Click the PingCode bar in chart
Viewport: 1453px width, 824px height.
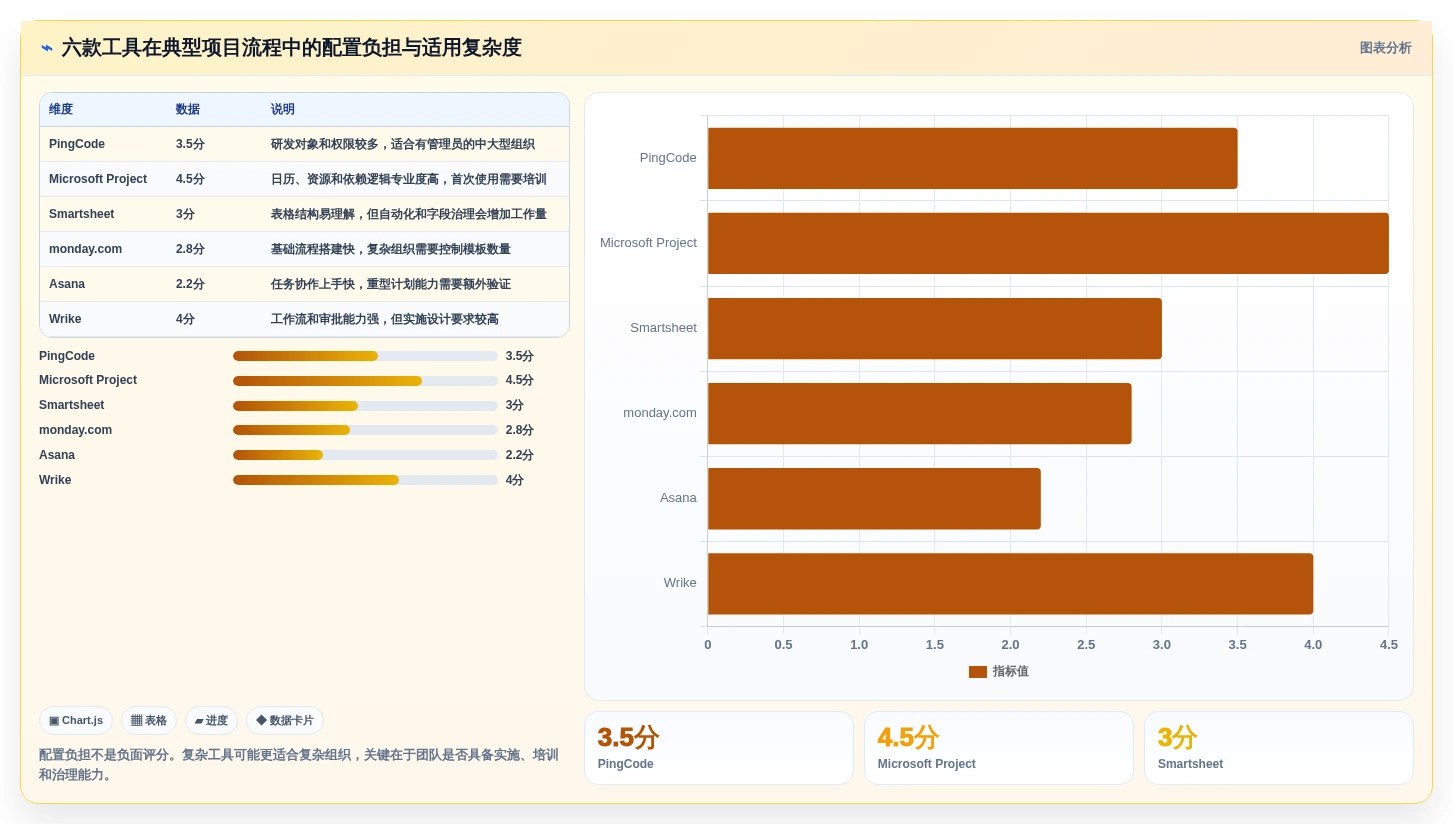[972, 158]
